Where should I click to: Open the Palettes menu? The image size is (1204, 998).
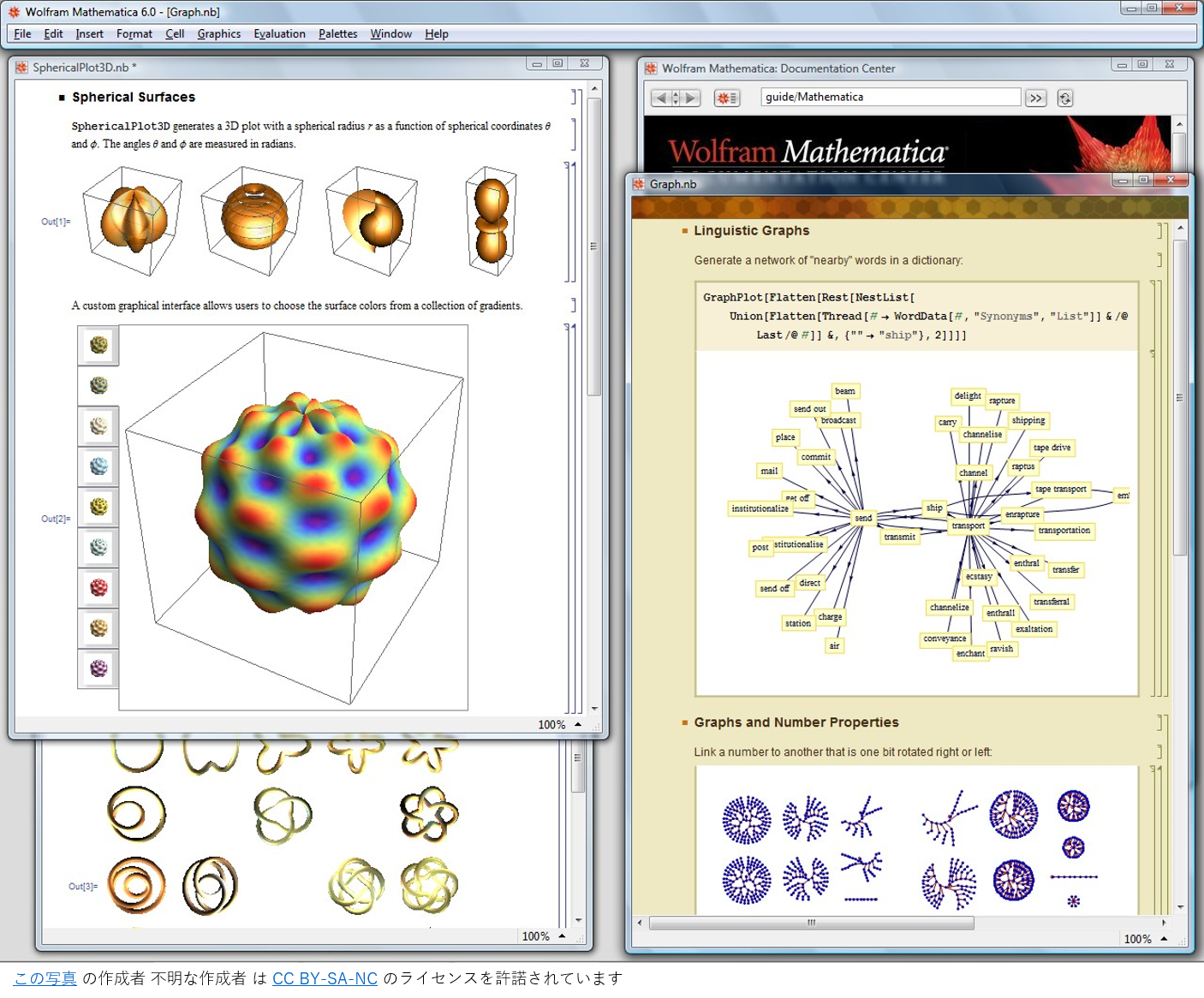[337, 34]
